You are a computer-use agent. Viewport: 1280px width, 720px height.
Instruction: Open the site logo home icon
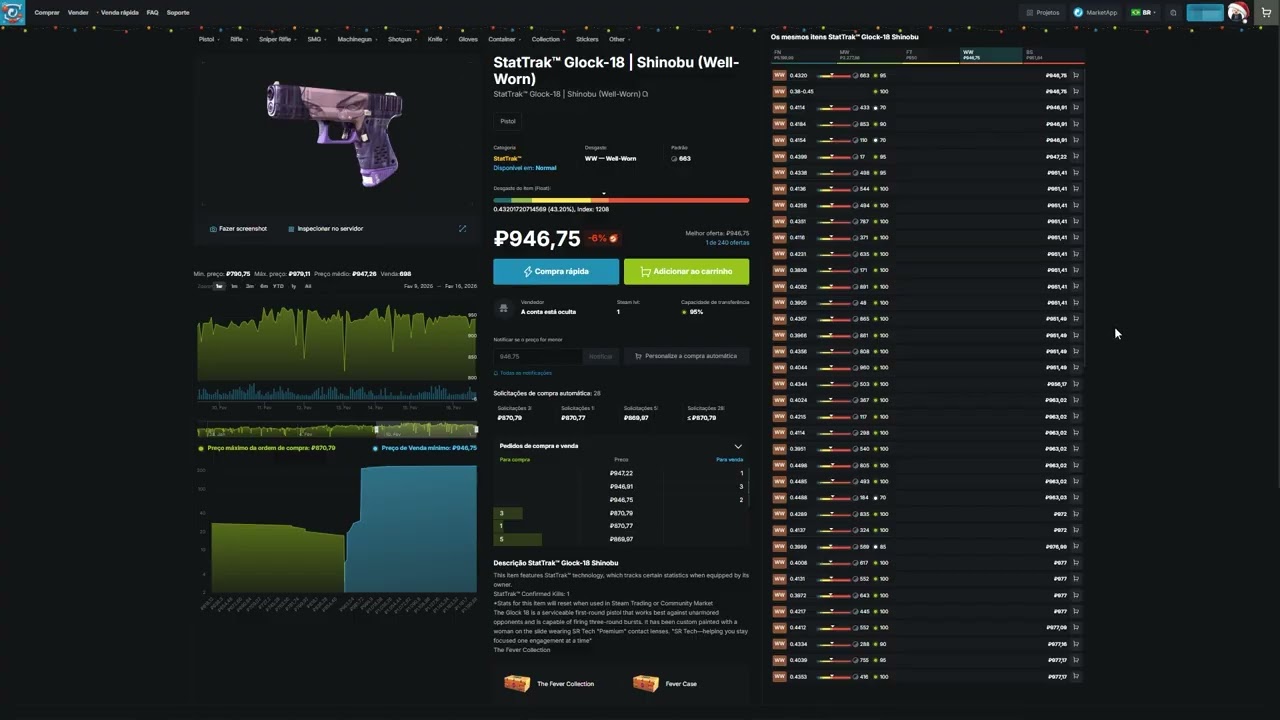pyautogui.click(x=12, y=13)
